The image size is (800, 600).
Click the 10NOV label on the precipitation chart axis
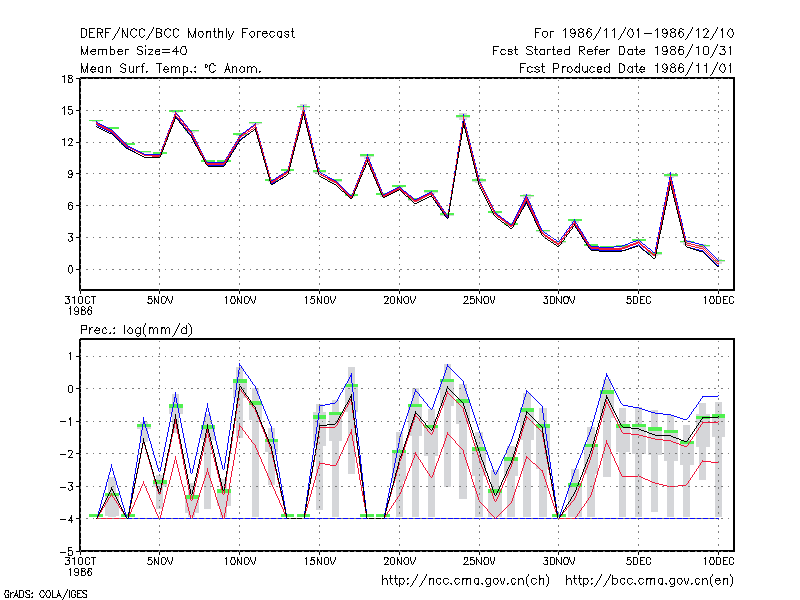[x=240, y=561]
